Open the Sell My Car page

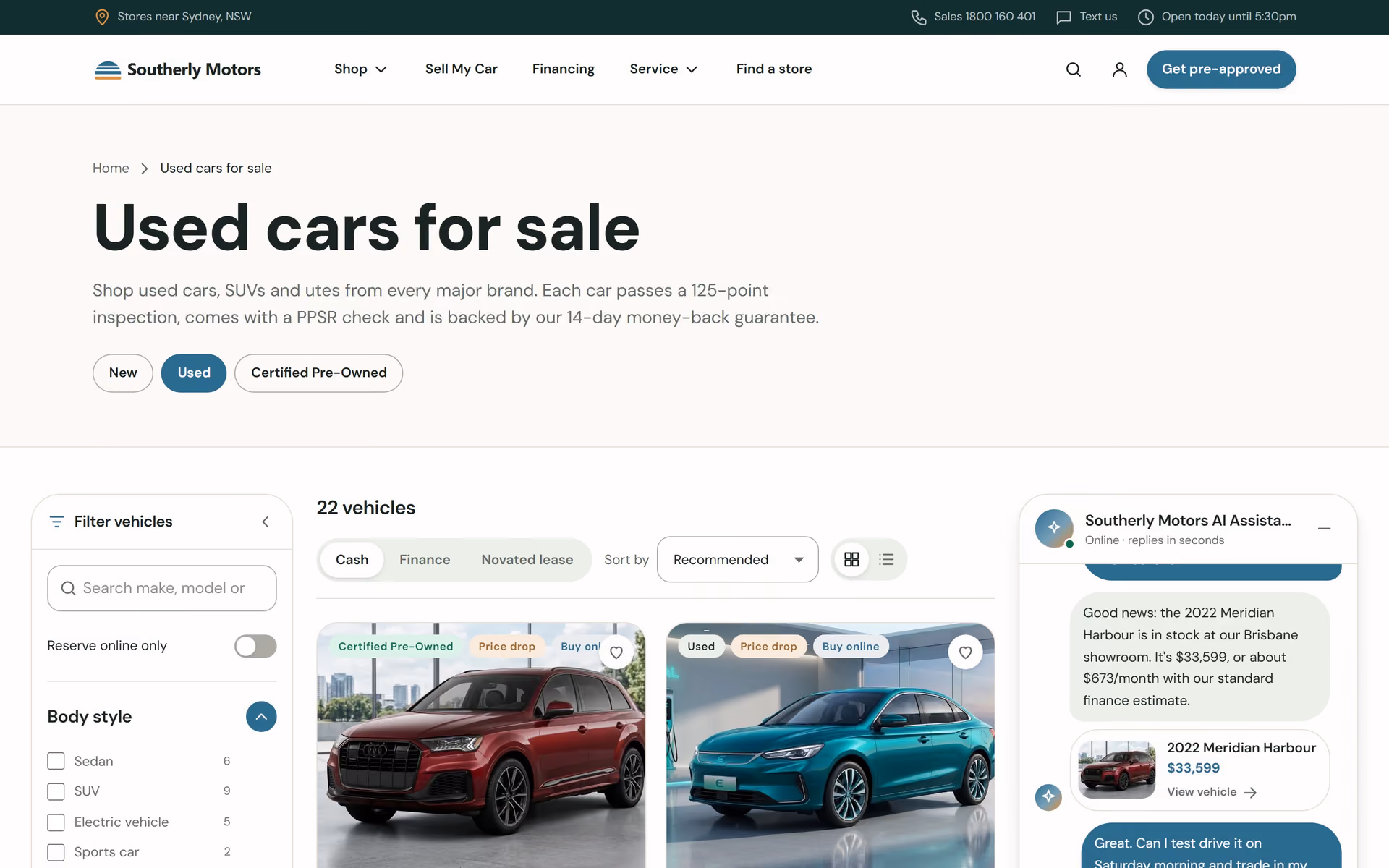(x=462, y=69)
